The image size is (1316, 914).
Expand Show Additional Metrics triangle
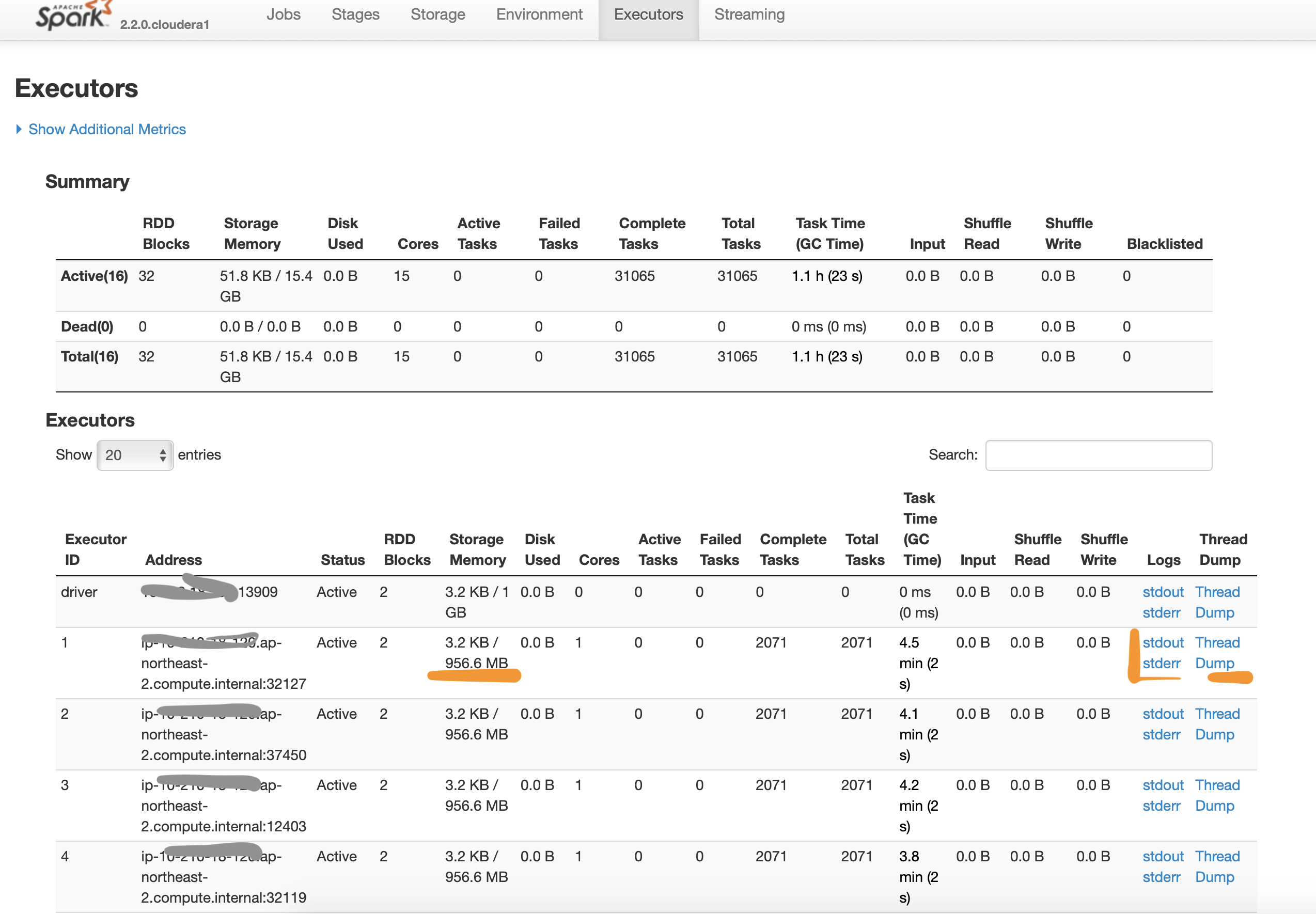19,130
